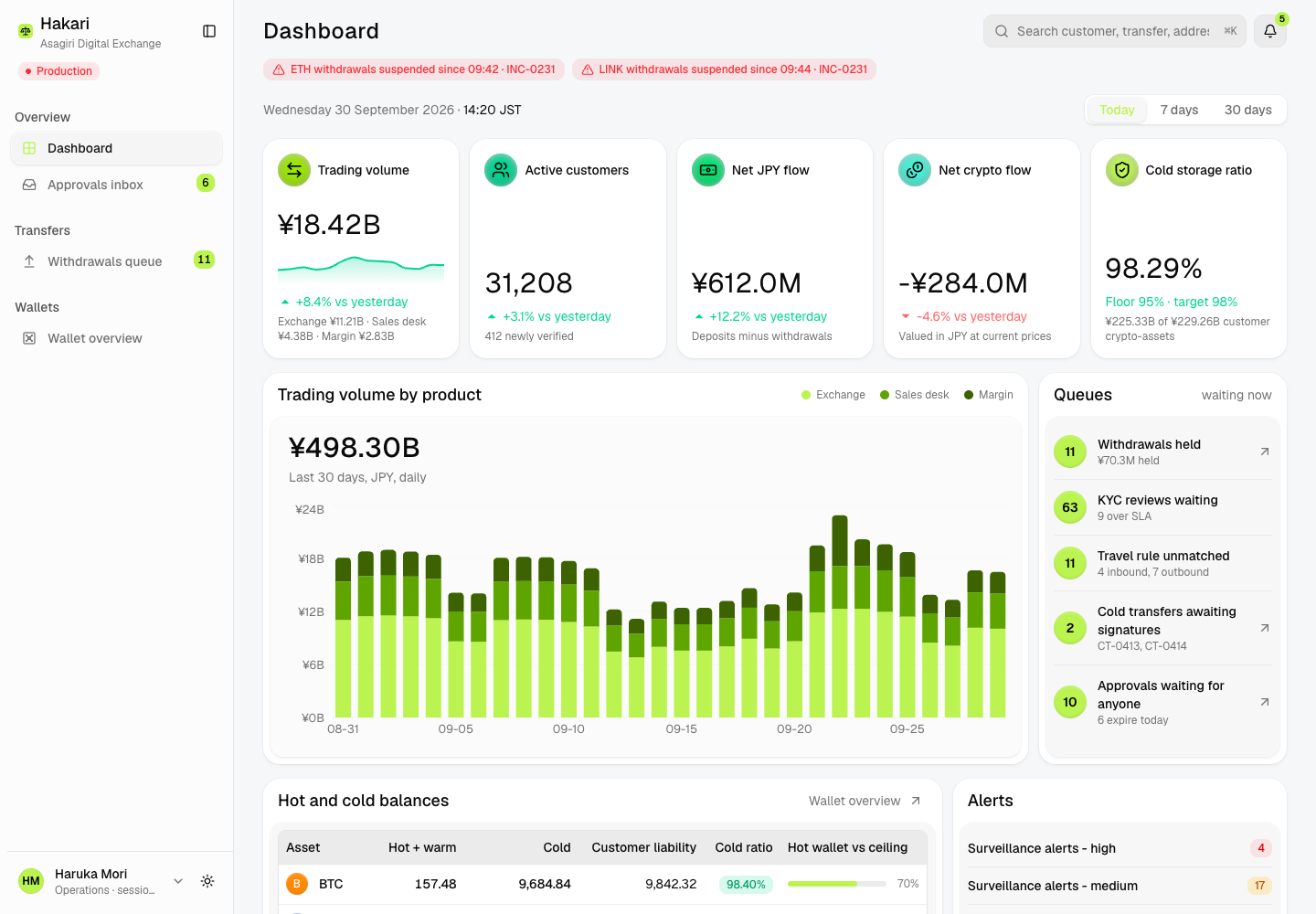Expand the Haruka Mori user menu chevron

(x=178, y=881)
